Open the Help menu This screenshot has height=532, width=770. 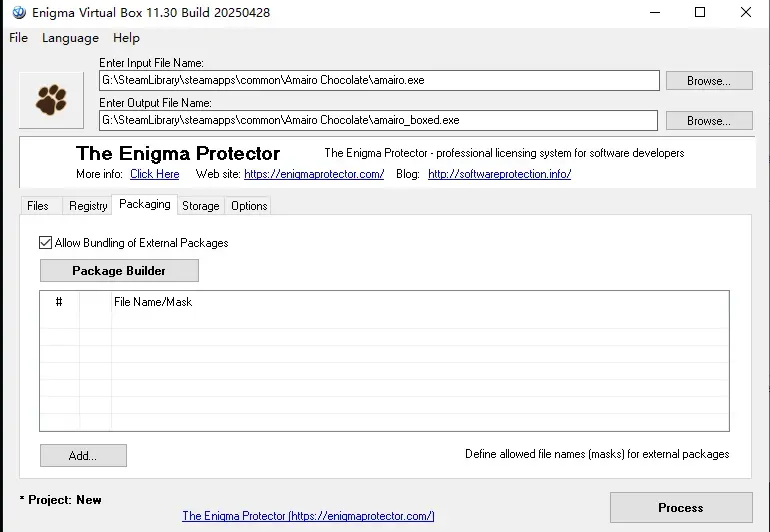[126, 38]
